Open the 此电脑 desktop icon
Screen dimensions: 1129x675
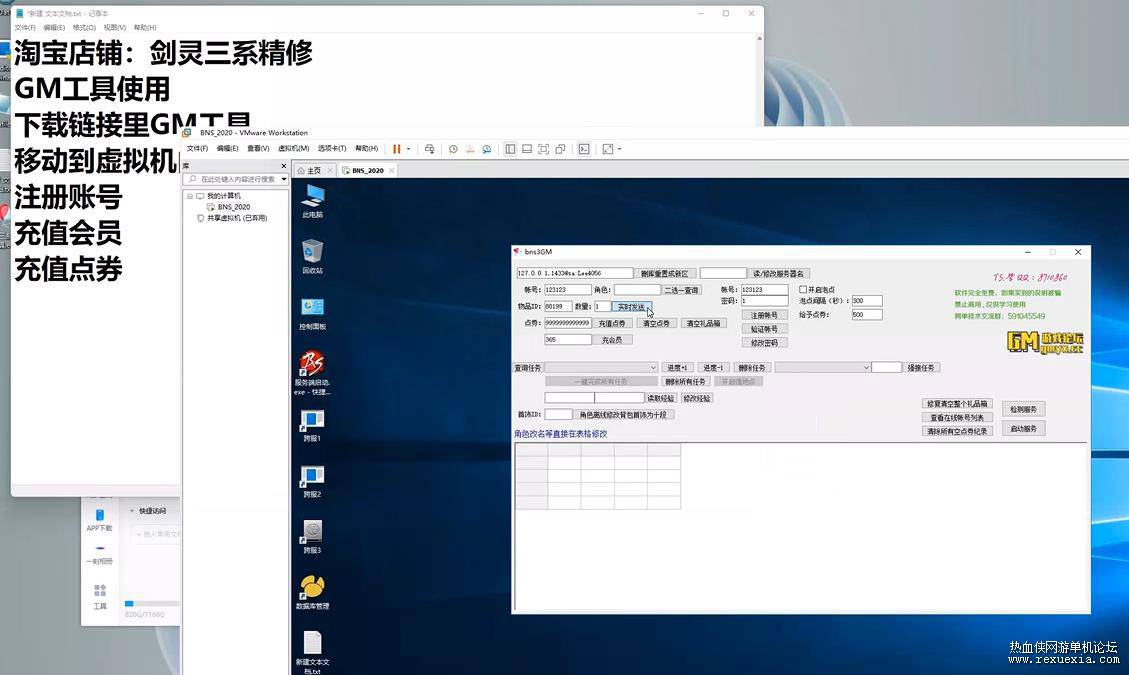[x=312, y=201]
